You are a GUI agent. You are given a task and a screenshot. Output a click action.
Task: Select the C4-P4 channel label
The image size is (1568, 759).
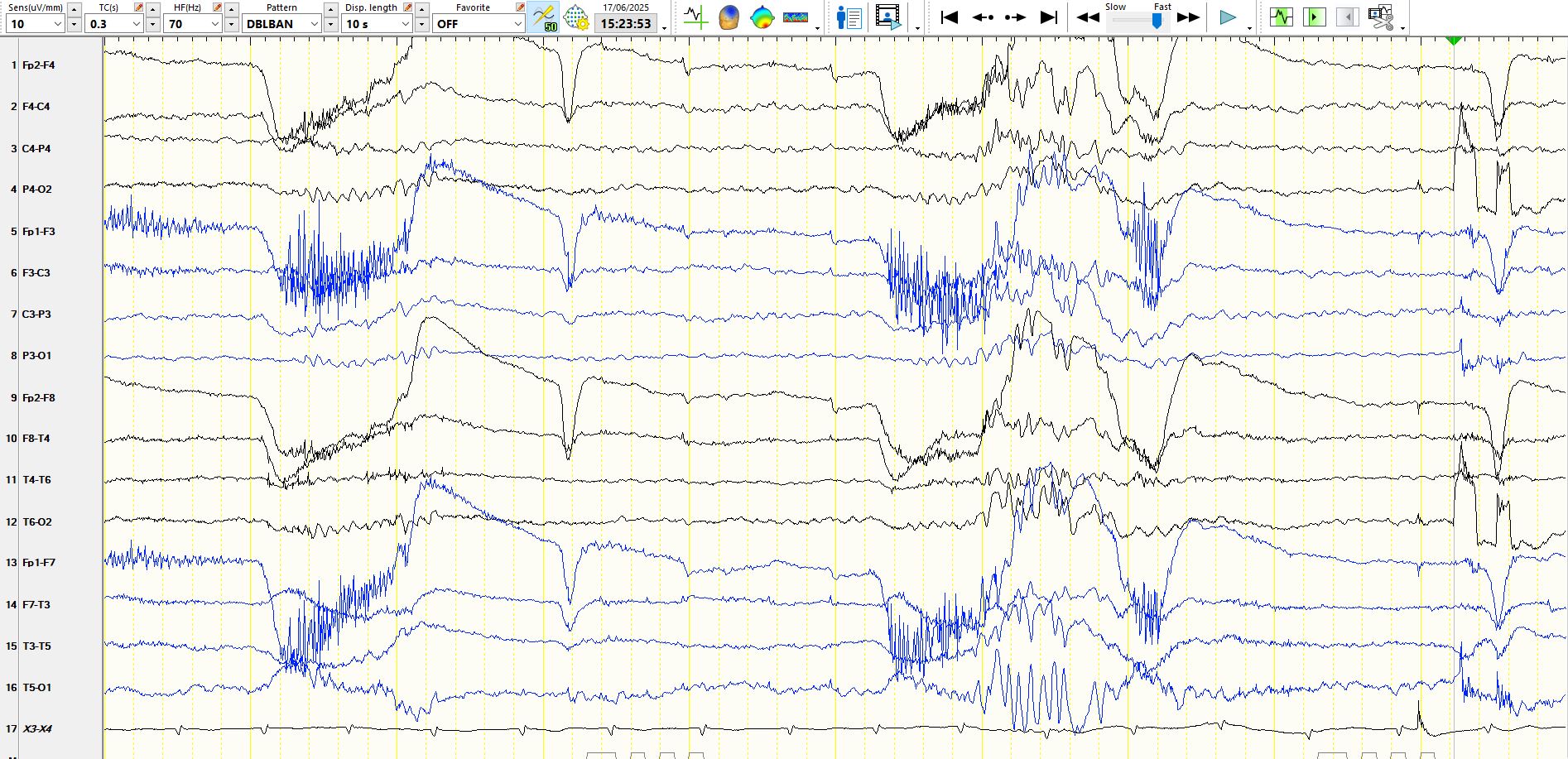tap(36, 148)
